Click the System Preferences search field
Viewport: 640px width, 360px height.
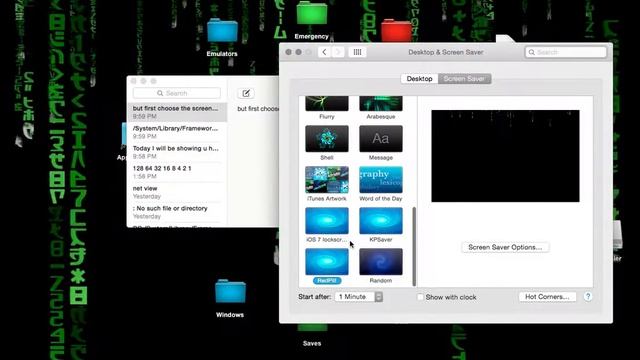point(566,52)
